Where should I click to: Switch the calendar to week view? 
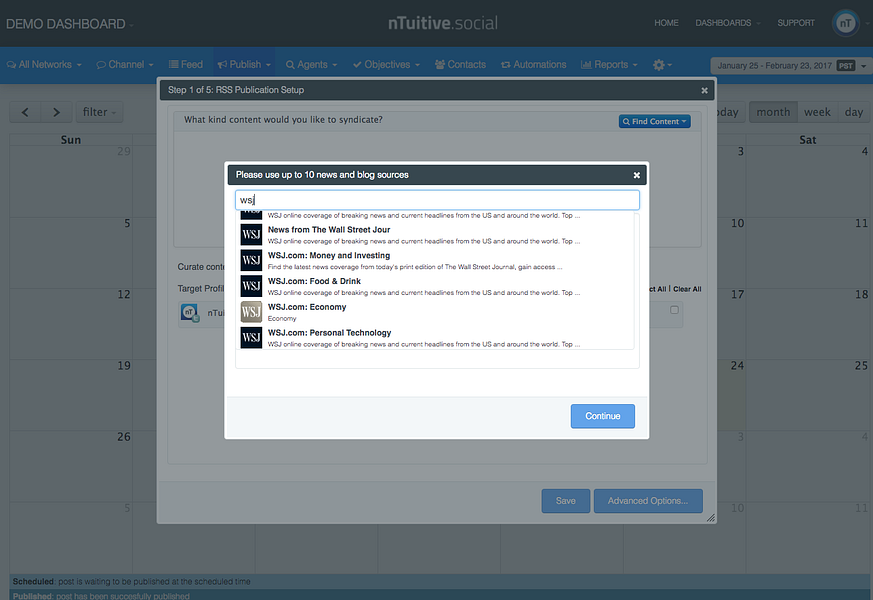pyautogui.click(x=817, y=111)
